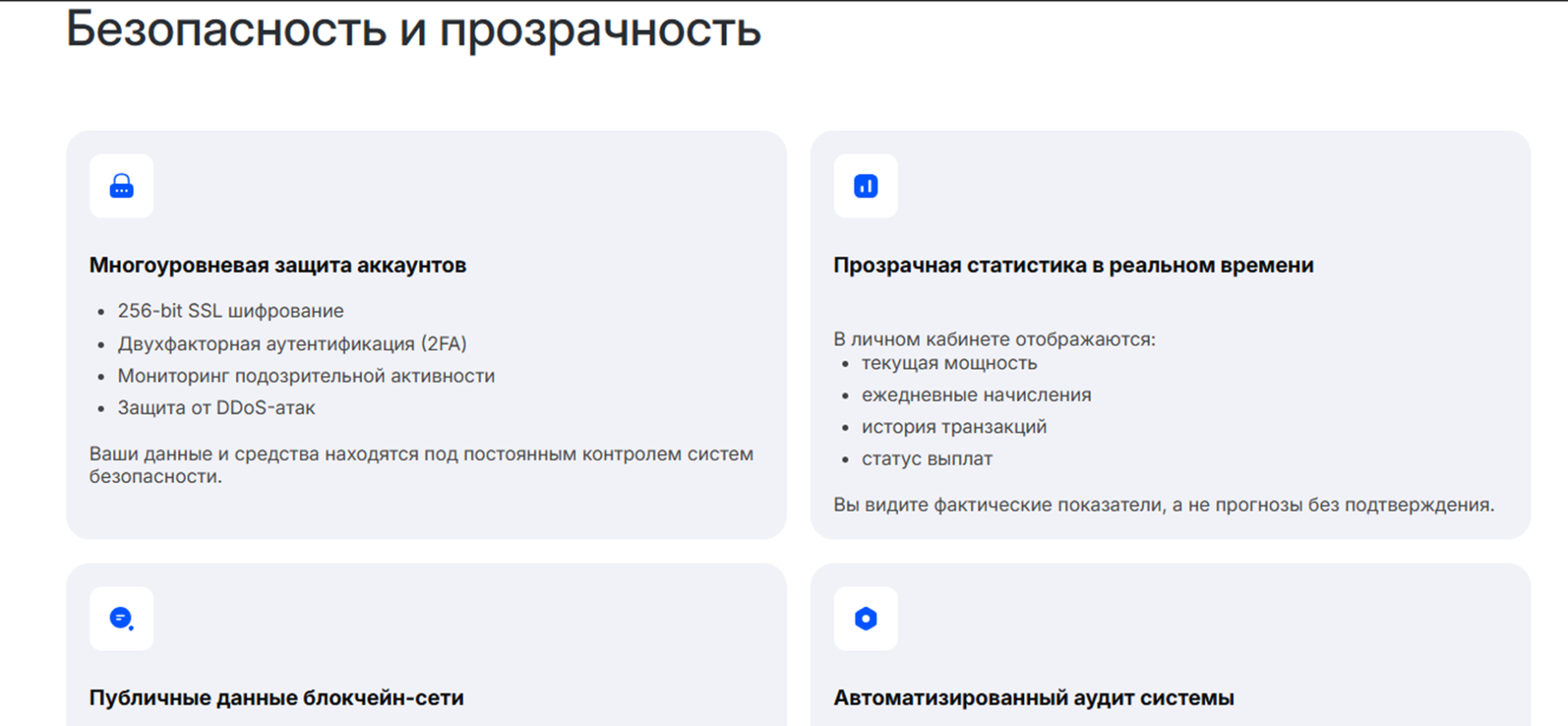The image size is (1568, 726).
Task: Click heading "Безопасность и прозрачность"
Action: (413, 31)
